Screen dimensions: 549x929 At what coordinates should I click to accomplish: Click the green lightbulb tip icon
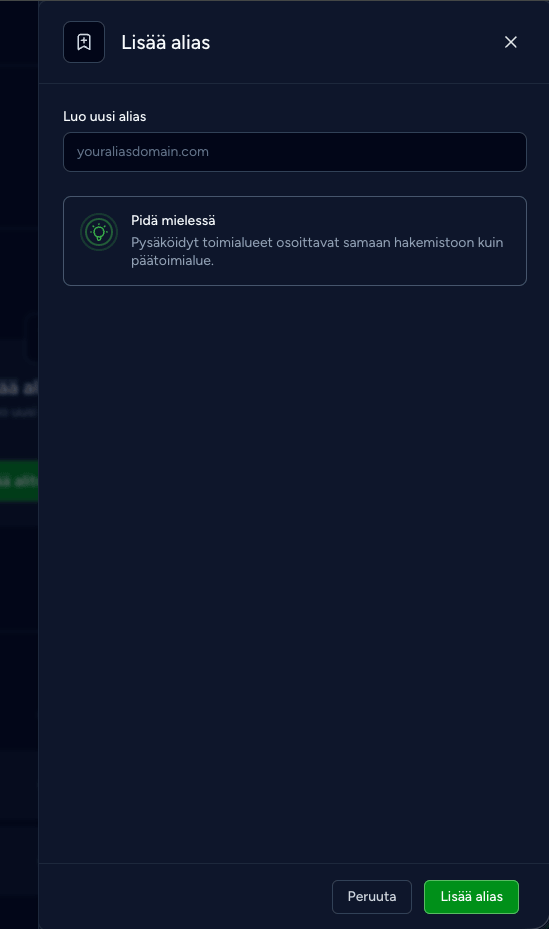coord(99,232)
